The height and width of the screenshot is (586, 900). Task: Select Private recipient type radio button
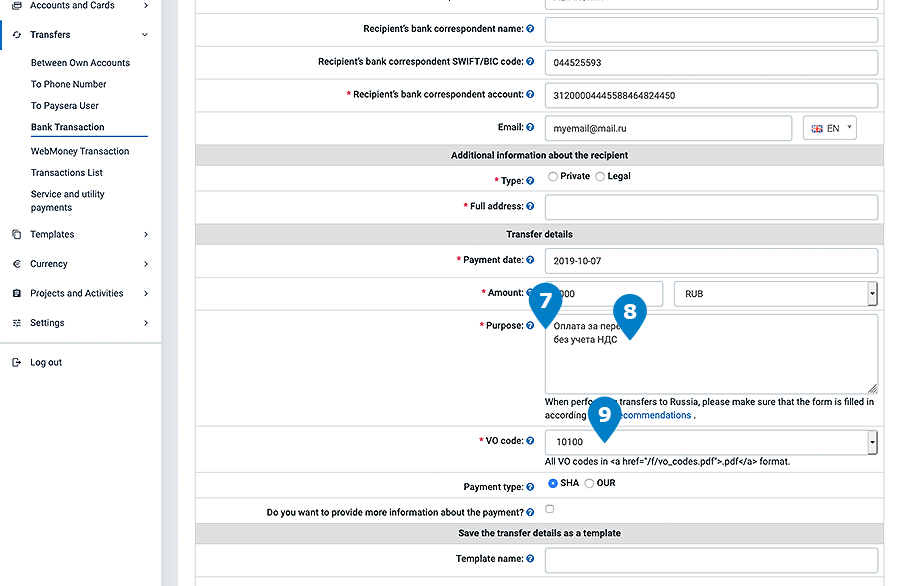pos(553,177)
